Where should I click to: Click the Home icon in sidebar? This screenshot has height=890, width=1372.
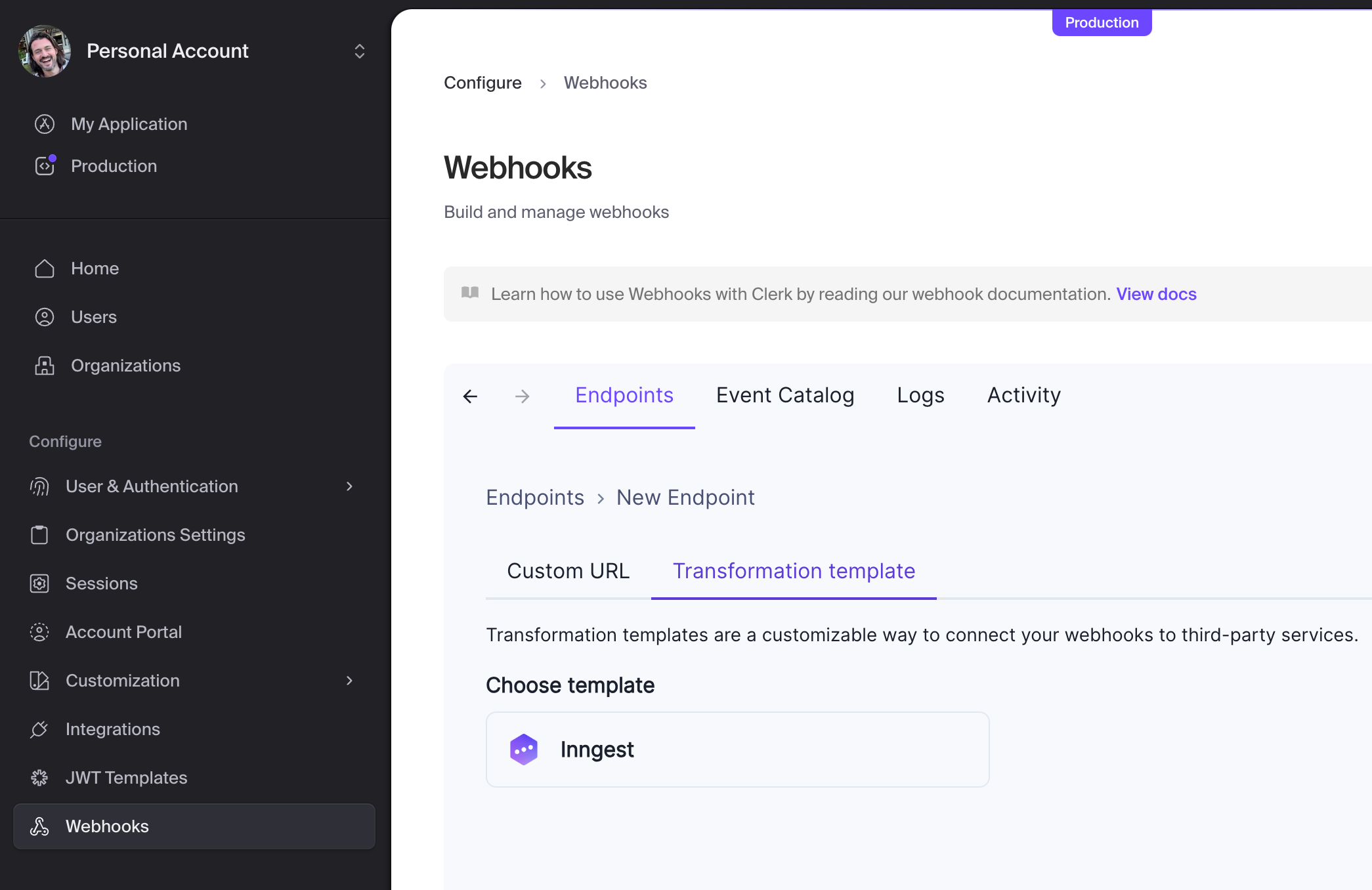[x=44, y=268]
